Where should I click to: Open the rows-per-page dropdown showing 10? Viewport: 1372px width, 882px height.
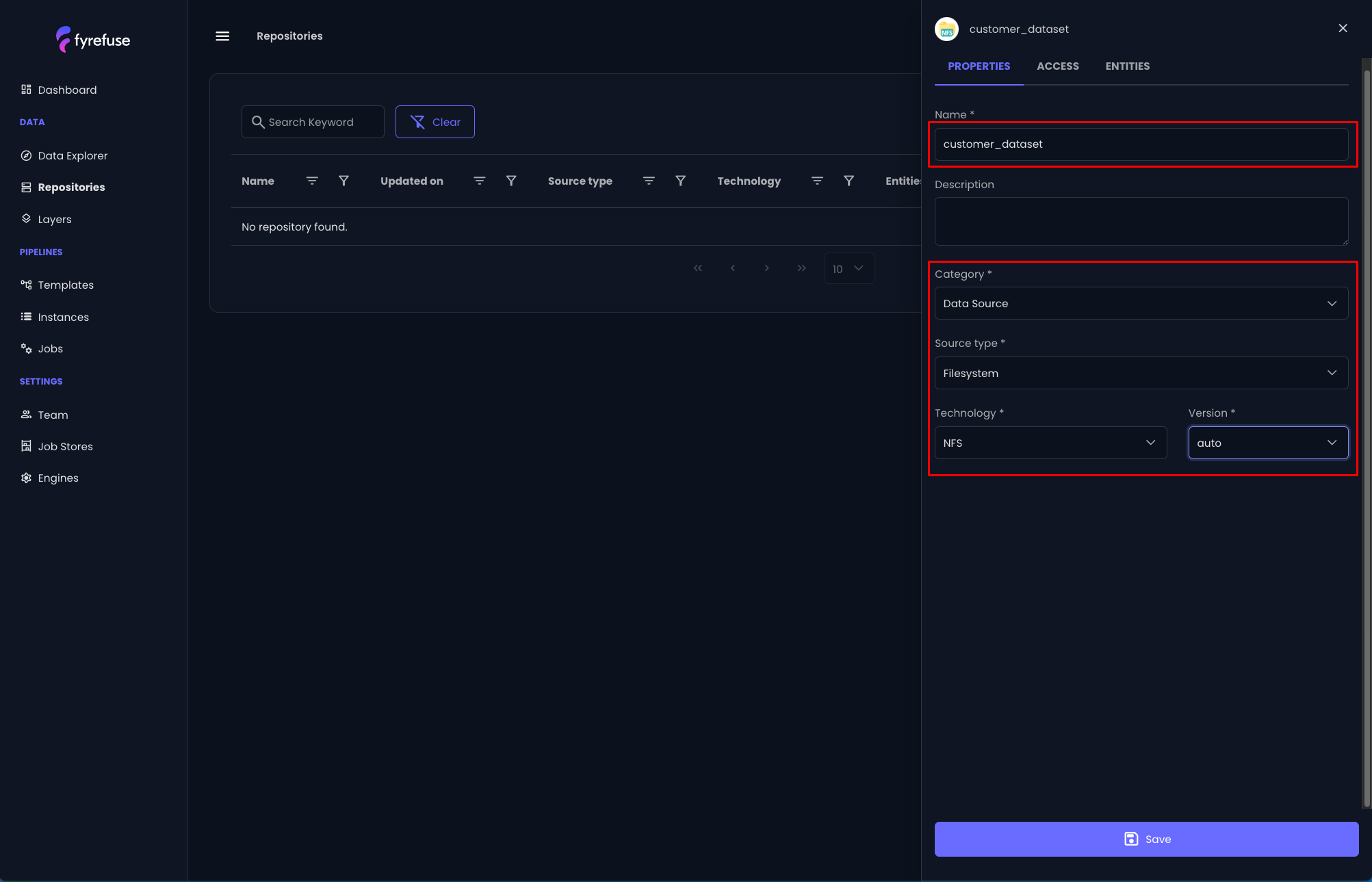click(x=849, y=268)
